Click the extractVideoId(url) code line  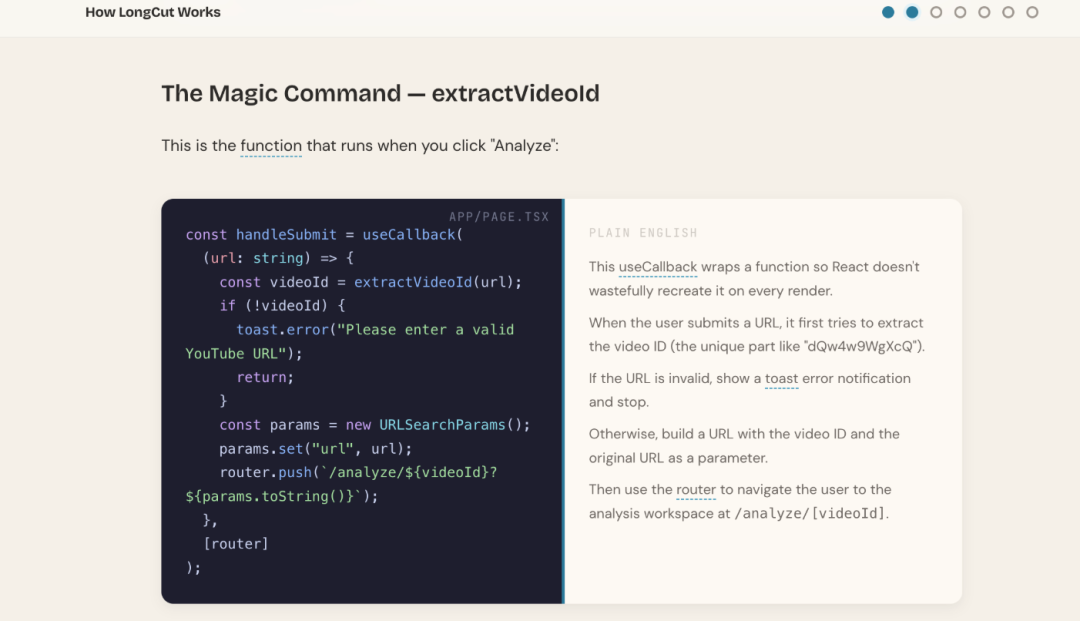(x=371, y=282)
